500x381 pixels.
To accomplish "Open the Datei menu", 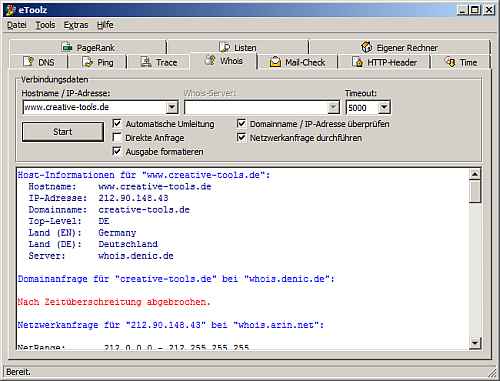I will [x=17, y=25].
